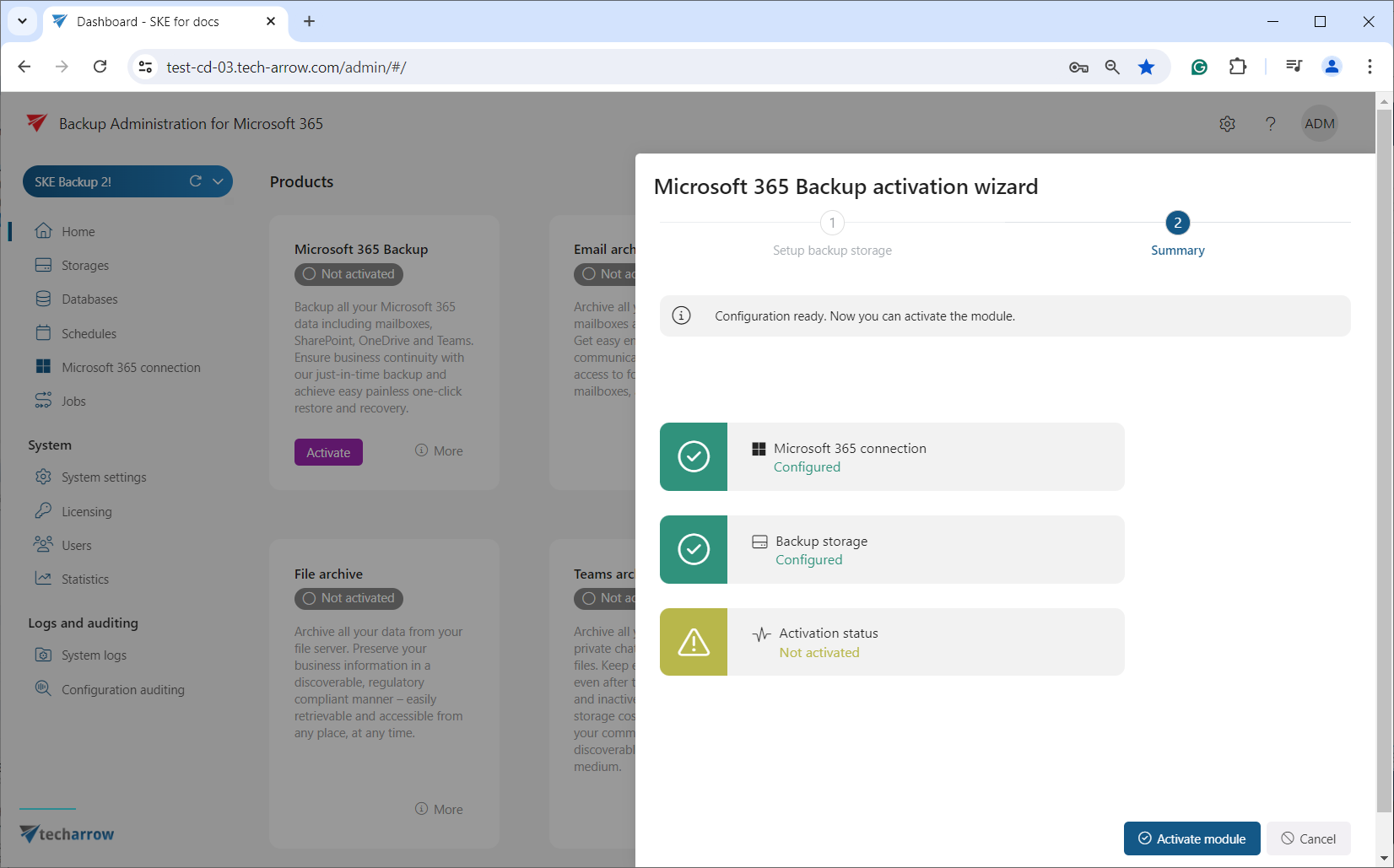Open Chrome's three-dot menu
Image resolution: width=1394 pixels, height=868 pixels.
tap(1369, 67)
